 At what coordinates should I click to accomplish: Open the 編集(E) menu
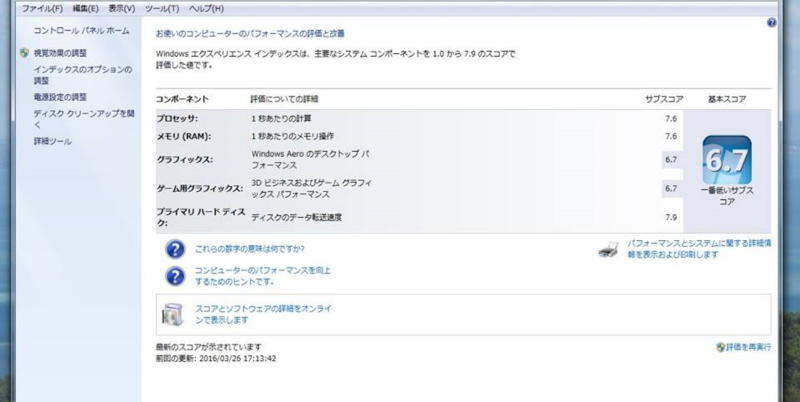(86, 9)
